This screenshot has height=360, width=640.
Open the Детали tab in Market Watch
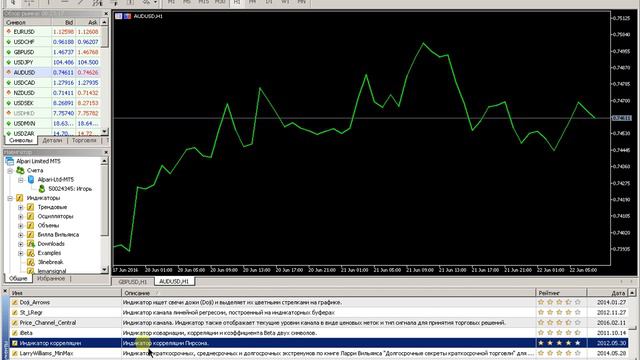[x=52, y=140]
